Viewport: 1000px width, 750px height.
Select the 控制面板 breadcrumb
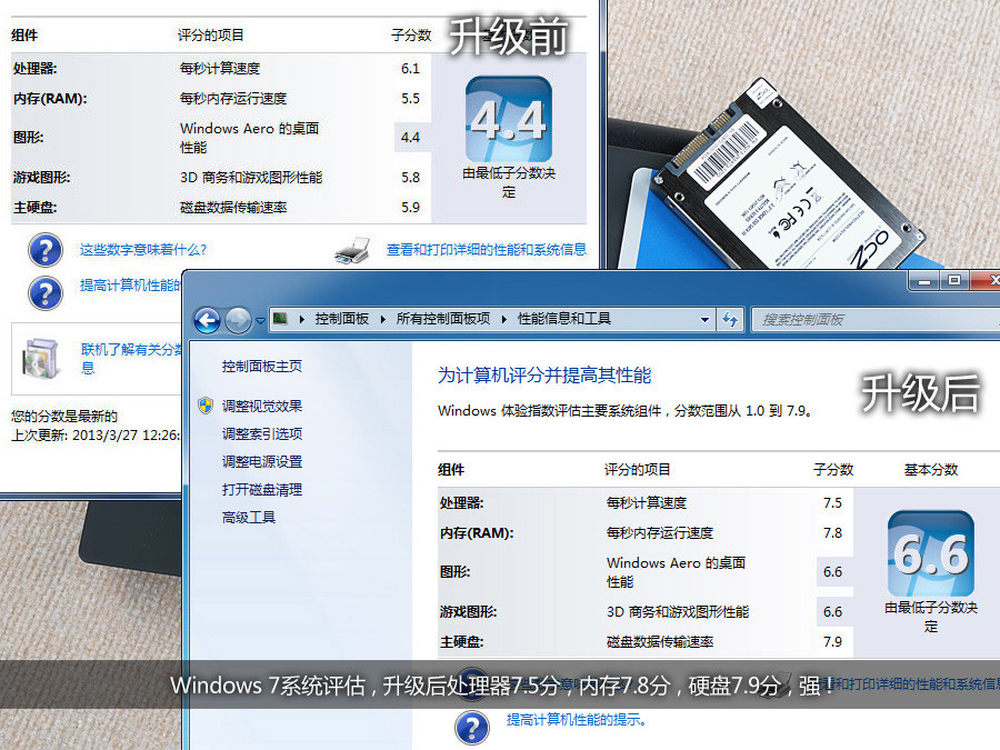[342, 319]
